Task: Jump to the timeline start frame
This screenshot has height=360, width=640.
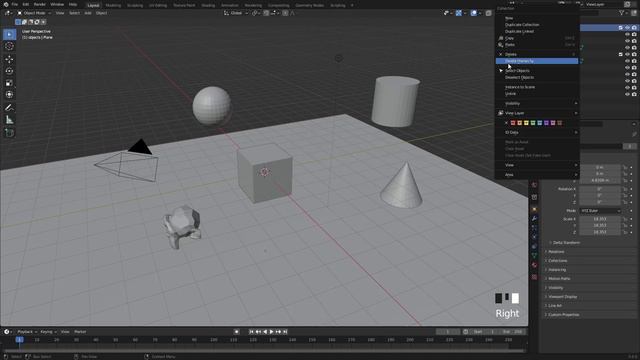Action: pyautogui.click(x=251, y=332)
